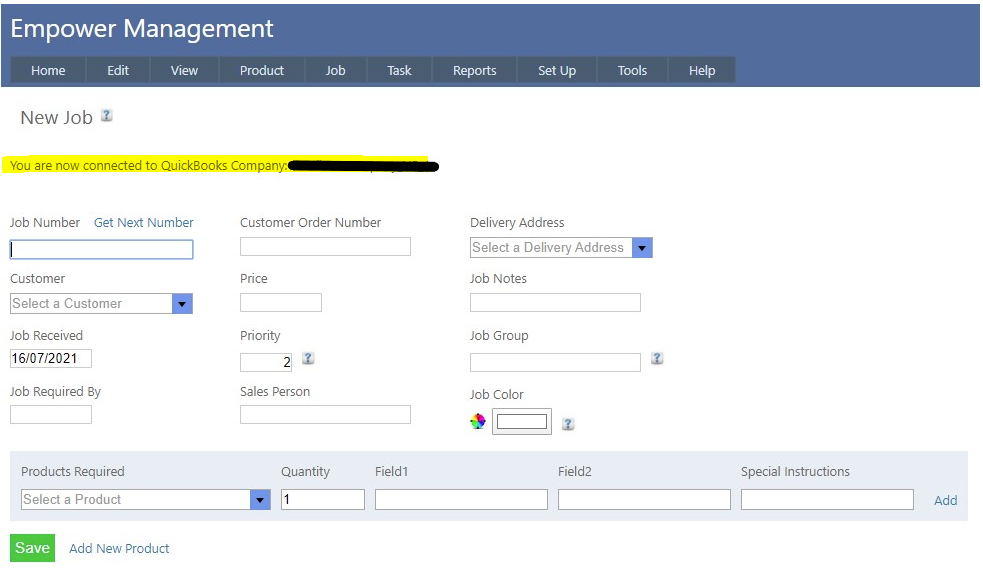Click the Job Required By date field
Screen dimensions: 983x575
click(51, 415)
